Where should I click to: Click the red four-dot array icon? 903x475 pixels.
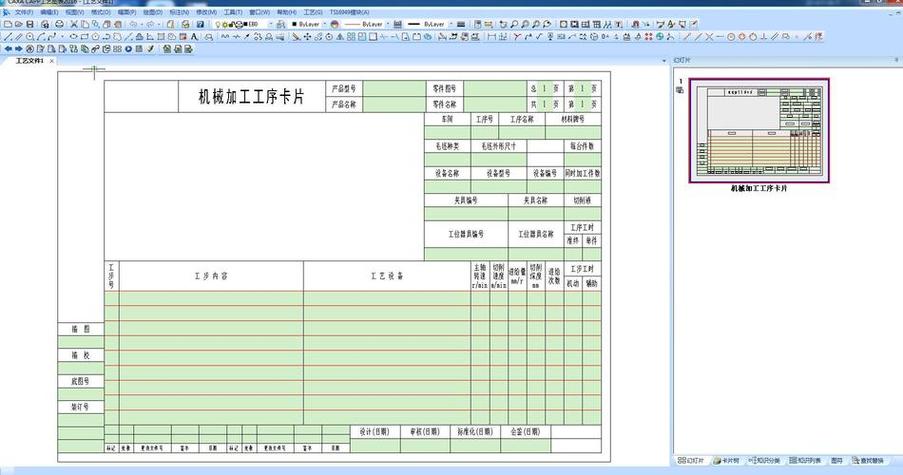click(x=648, y=36)
